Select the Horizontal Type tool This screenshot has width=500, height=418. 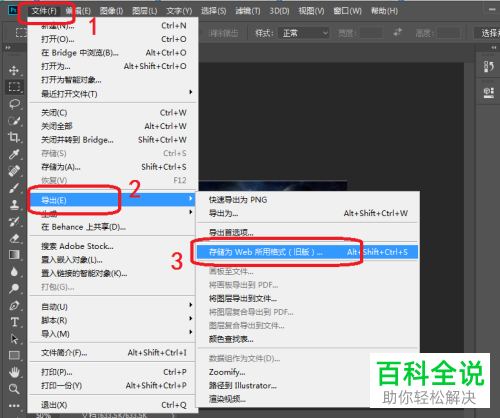[x=14, y=322]
